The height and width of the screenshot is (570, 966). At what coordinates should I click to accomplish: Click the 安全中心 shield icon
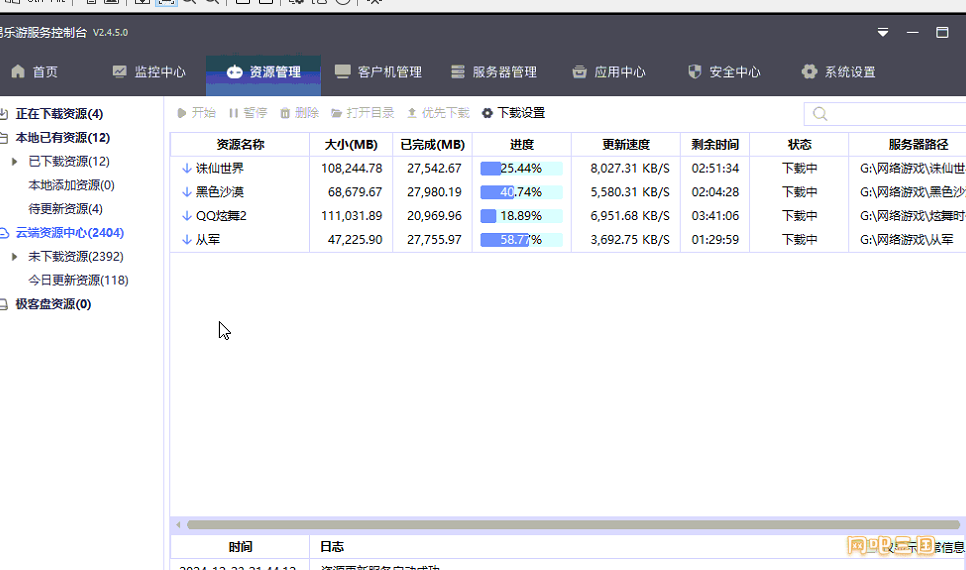coord(694,71)
